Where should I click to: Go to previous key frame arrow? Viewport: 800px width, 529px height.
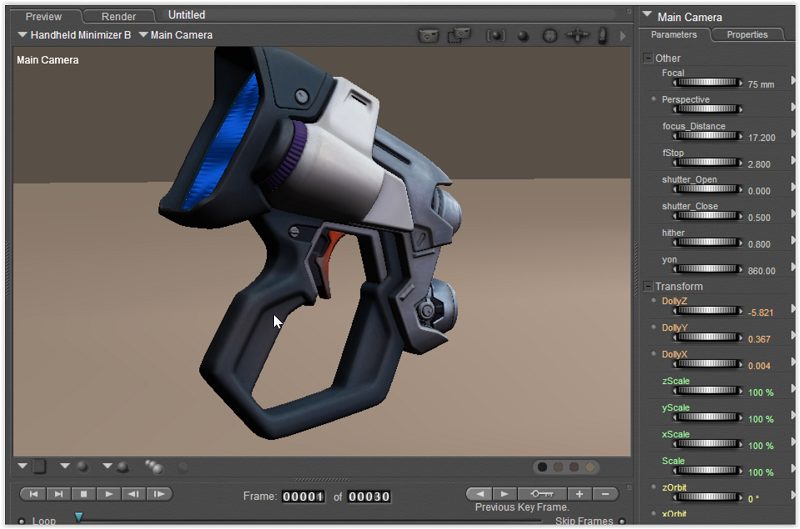480,494
